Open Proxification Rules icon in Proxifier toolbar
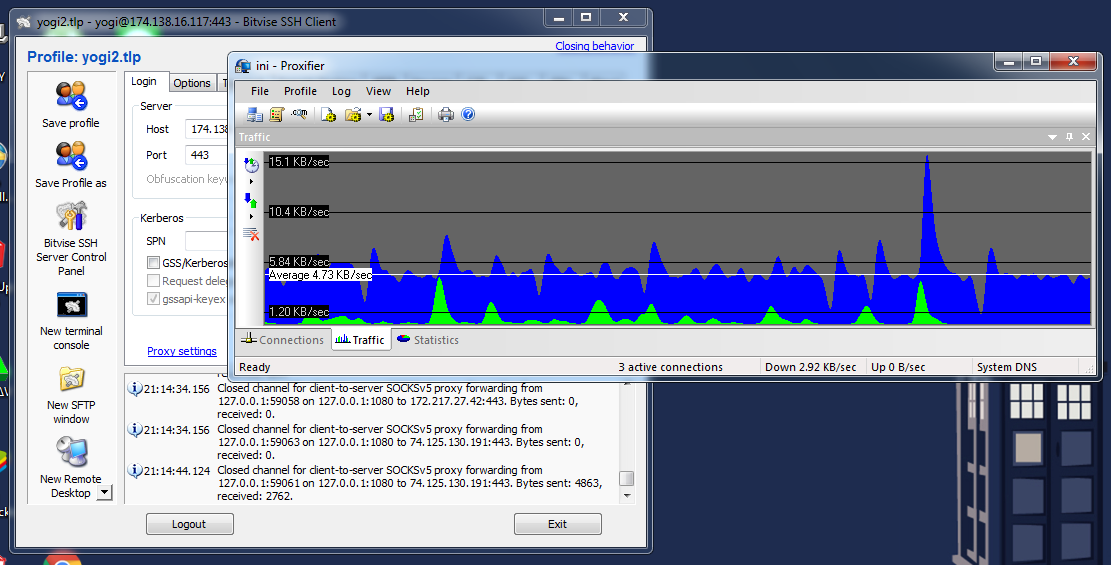1111x565 pixels. (277, 114)
